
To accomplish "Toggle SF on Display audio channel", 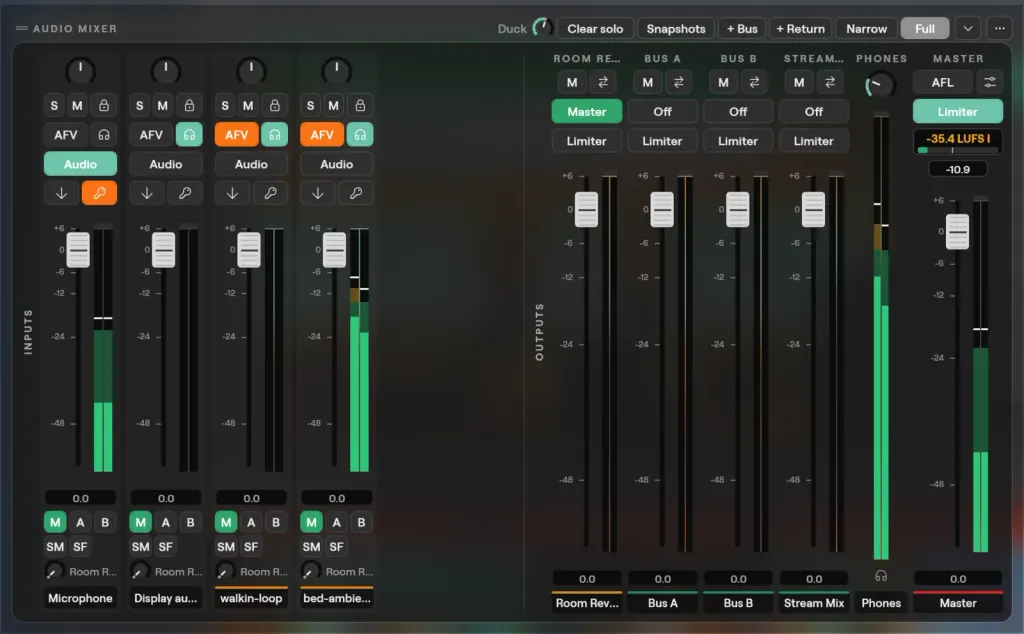I will (166, 547).
